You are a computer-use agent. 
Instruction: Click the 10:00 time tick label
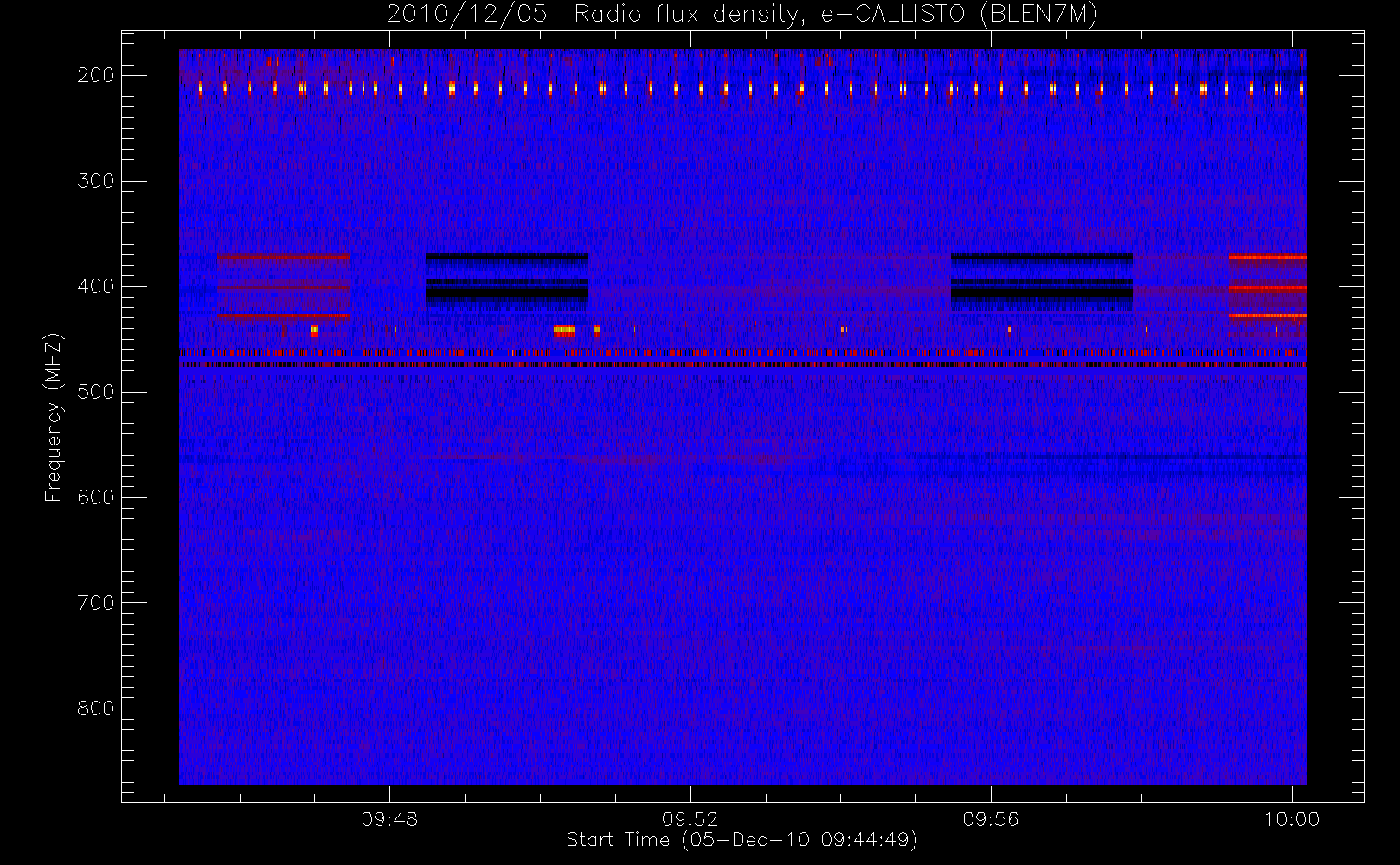pyautogui.click(x=1292, y=819)
